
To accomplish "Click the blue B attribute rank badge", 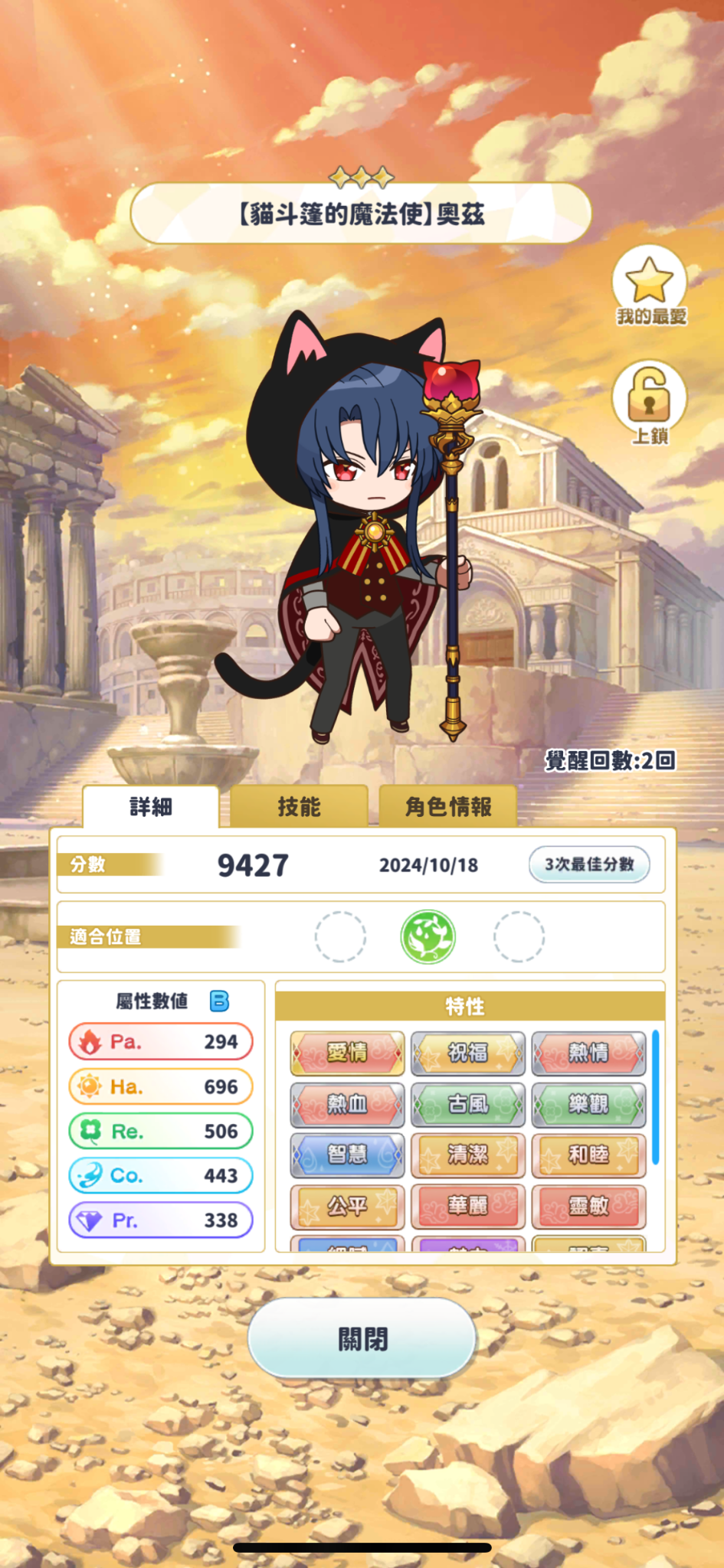I will (x=219, y=1001).
